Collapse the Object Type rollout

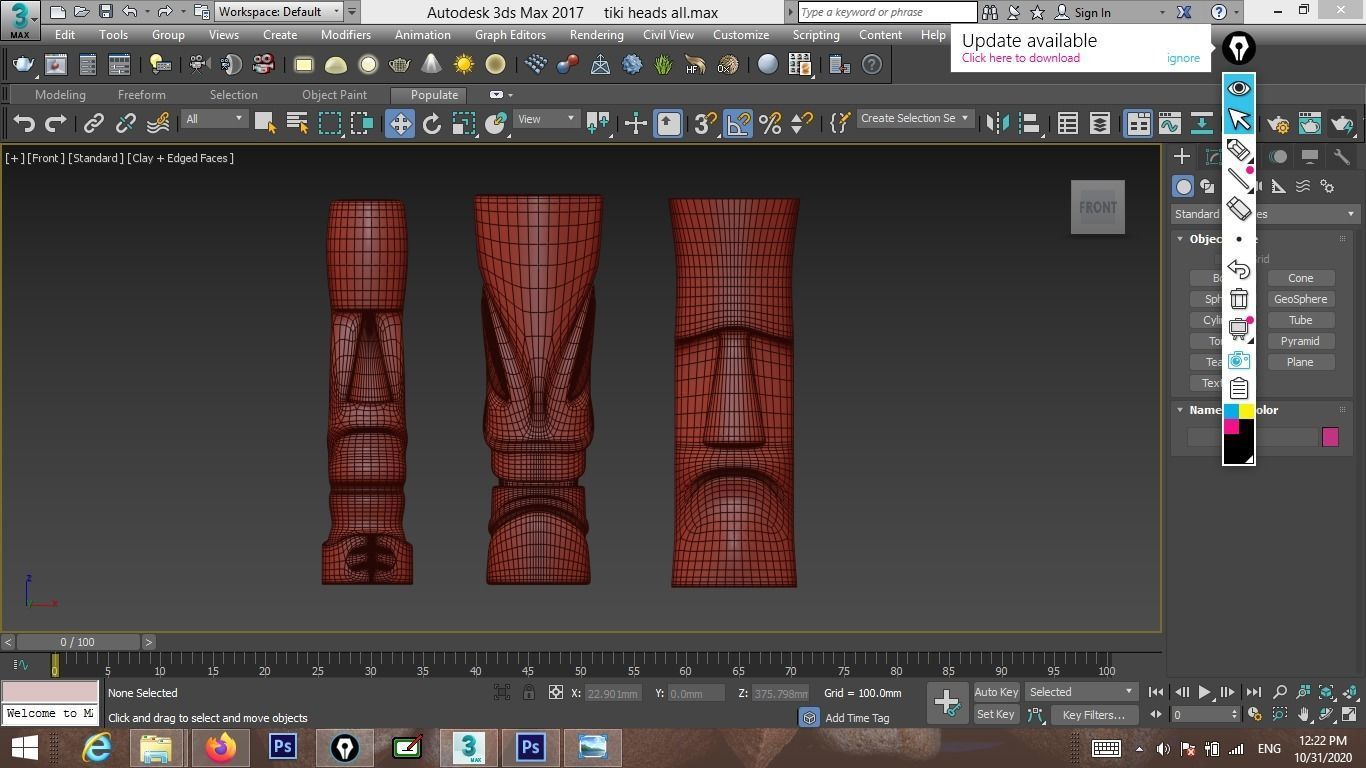tap(1180, 239)
